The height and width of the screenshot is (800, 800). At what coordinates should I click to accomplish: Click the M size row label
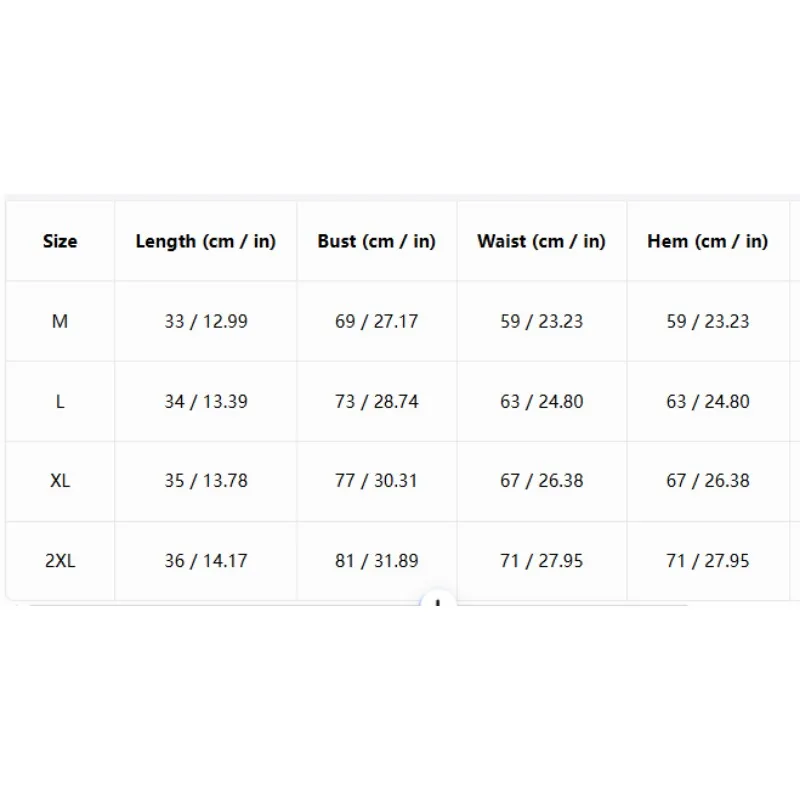click(x=60, y=321)
